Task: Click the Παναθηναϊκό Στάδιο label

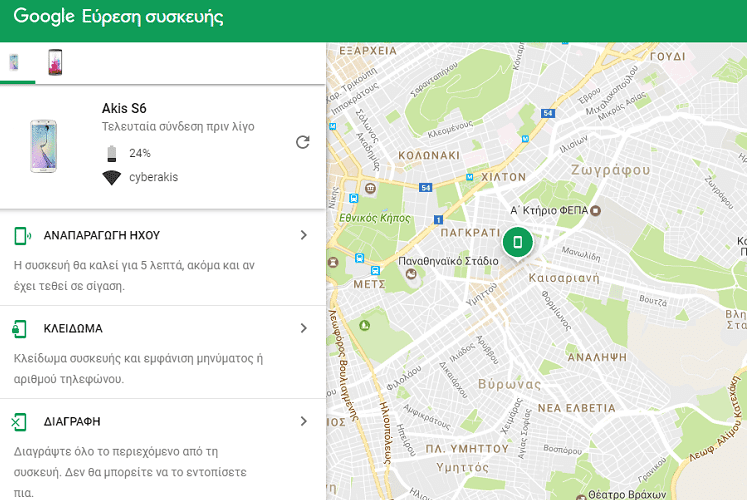Action: point(448,261)
